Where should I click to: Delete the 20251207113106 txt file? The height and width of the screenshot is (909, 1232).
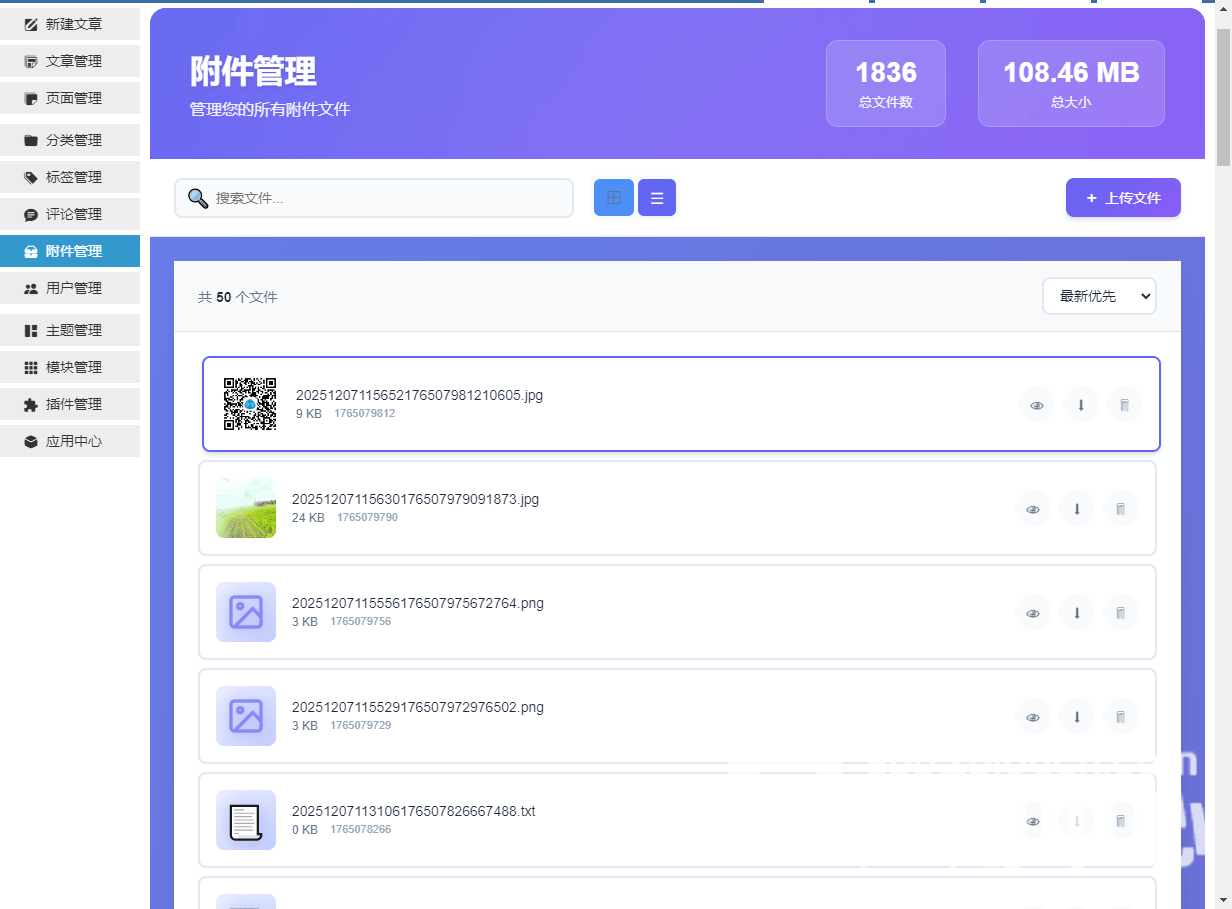[x=1120, y=821]
